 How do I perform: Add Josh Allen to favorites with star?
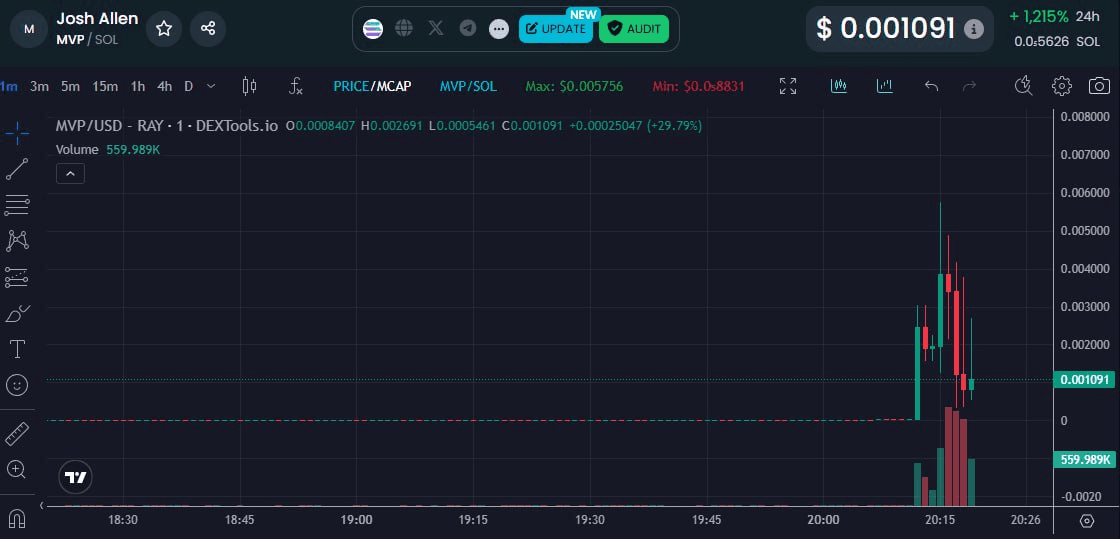[164, 29]
